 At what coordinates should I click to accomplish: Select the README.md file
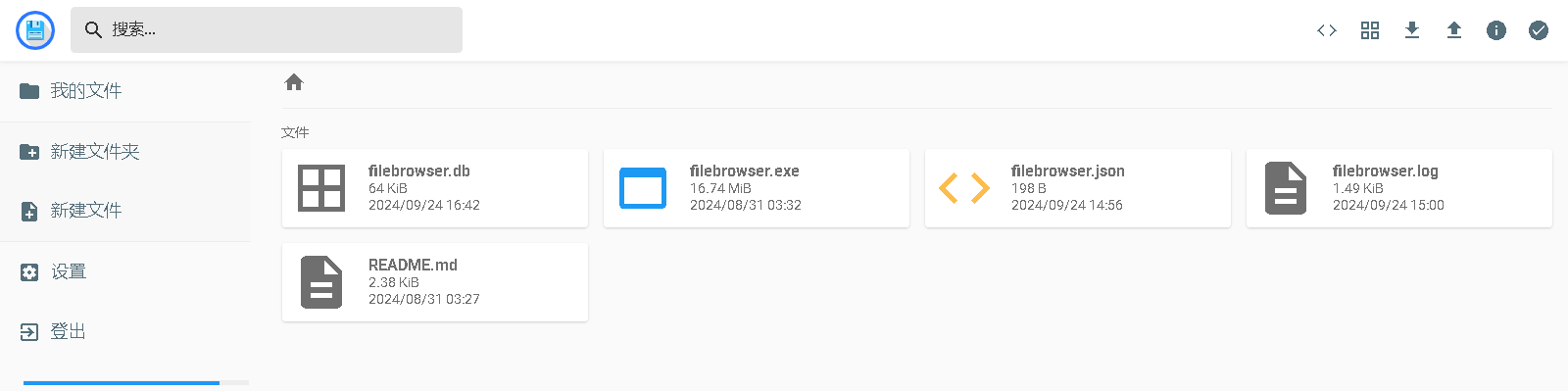pos(435,282)
